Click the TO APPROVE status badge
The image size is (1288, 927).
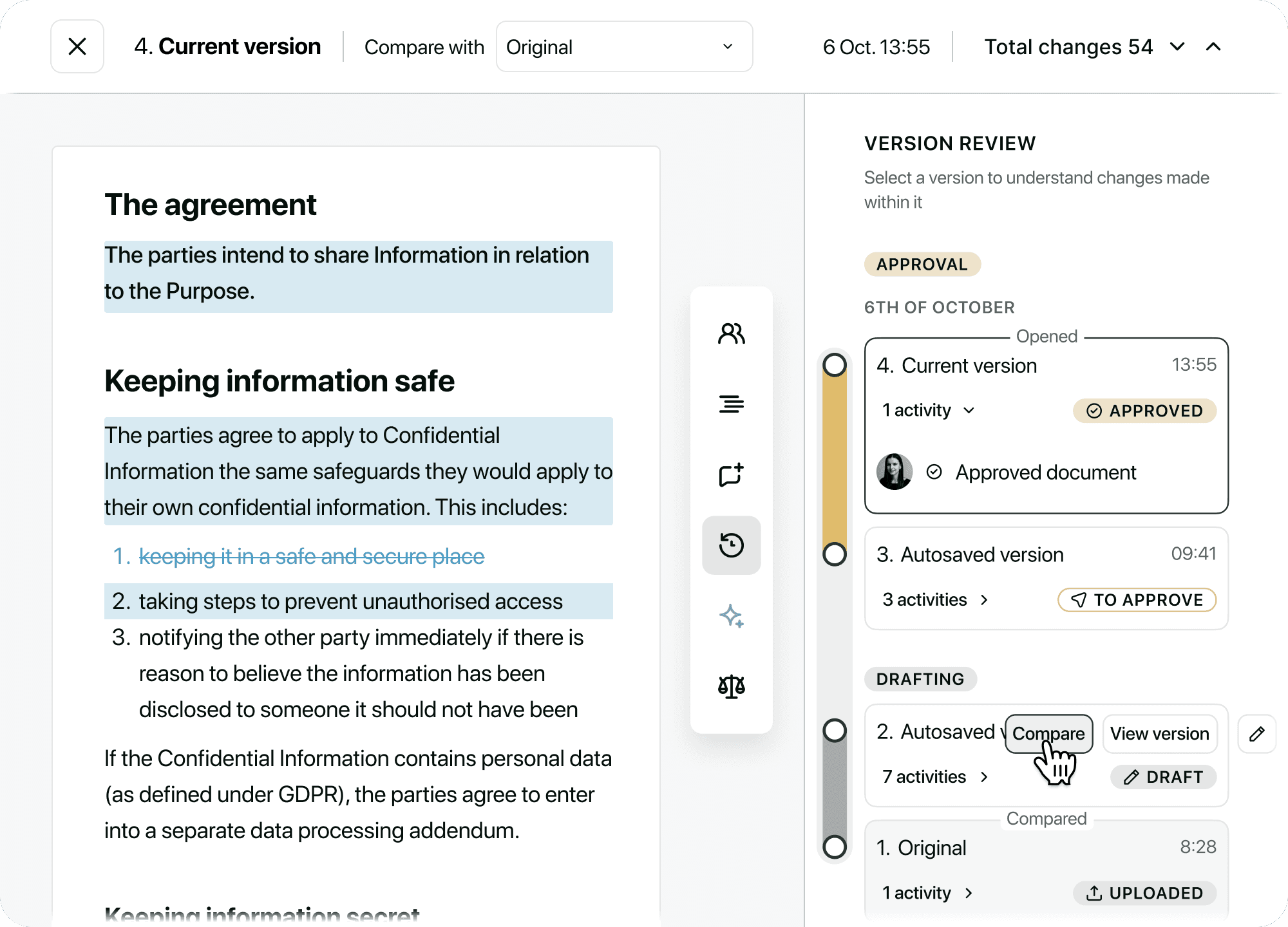(x=1137, y=599)
